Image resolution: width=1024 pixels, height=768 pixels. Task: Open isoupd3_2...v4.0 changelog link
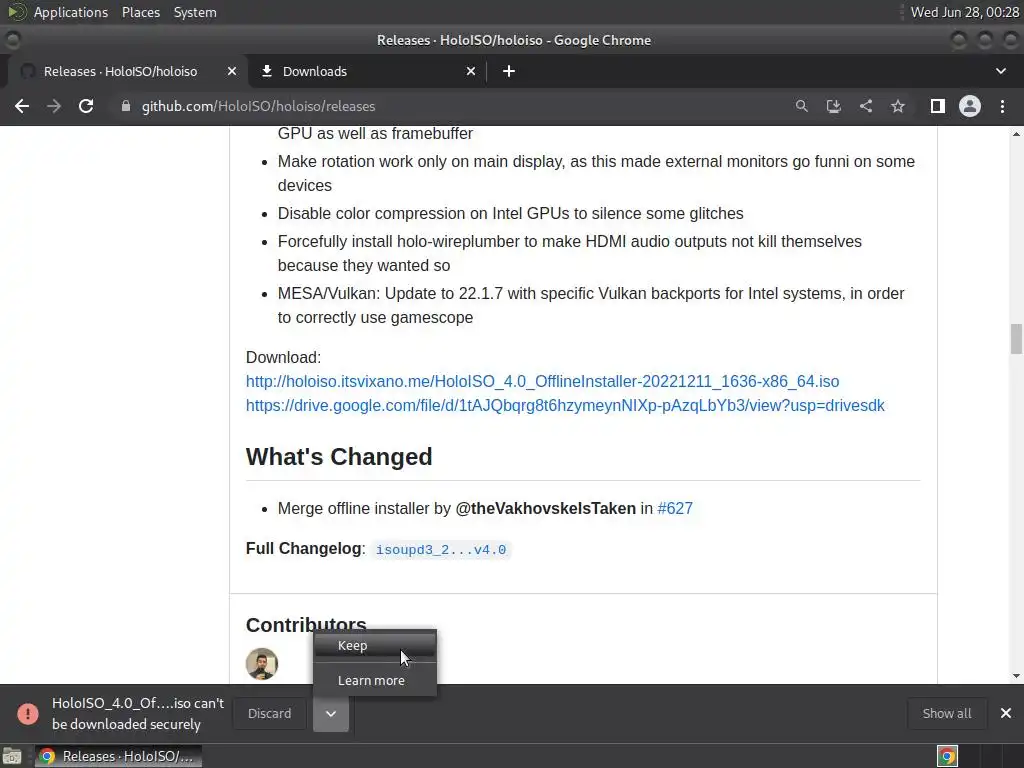click(x=441, y=550)
